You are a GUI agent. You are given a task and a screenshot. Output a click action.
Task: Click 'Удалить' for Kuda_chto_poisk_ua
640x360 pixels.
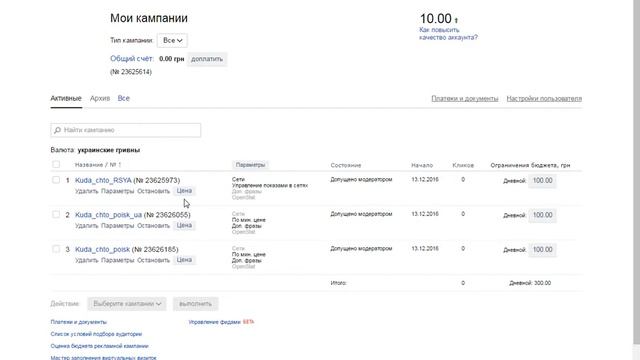coord(87,226)
